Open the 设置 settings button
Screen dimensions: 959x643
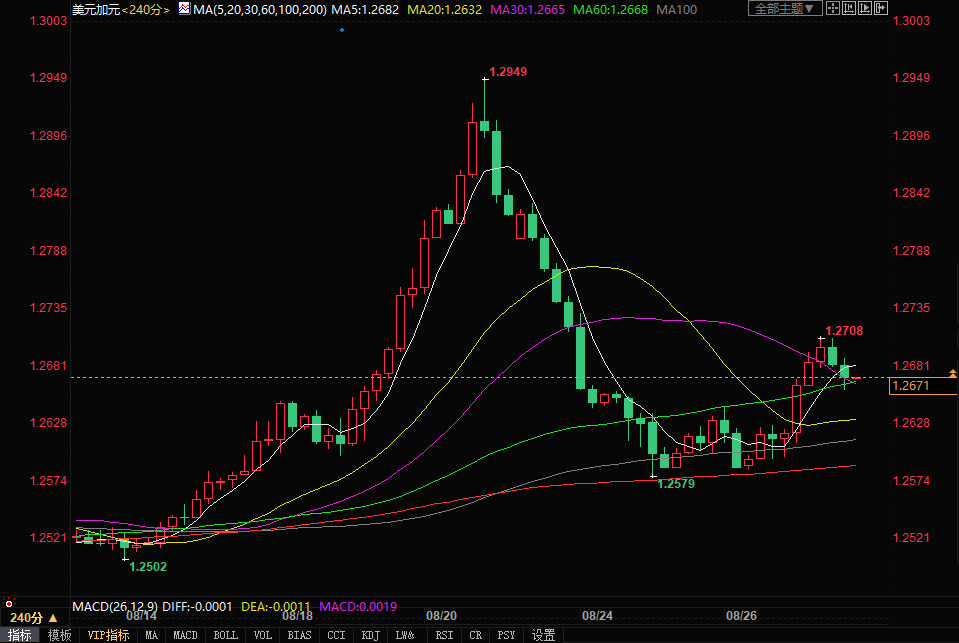pos(543,635)
